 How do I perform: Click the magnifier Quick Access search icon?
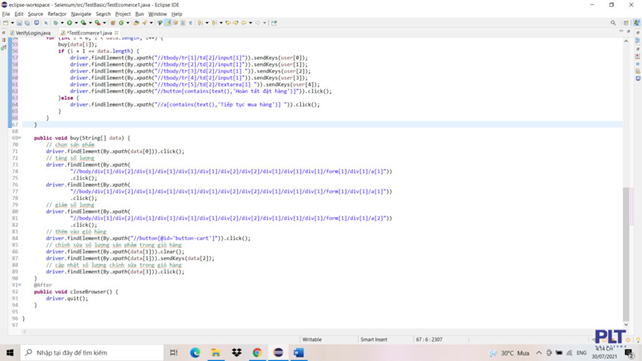pyautogui.click(x=613, y=23)
